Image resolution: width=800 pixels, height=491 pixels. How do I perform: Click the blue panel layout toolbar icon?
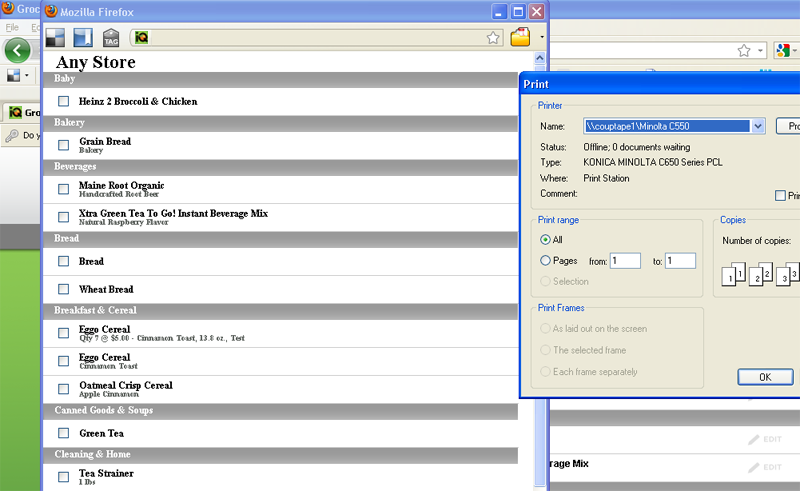(x=83, y=37)
